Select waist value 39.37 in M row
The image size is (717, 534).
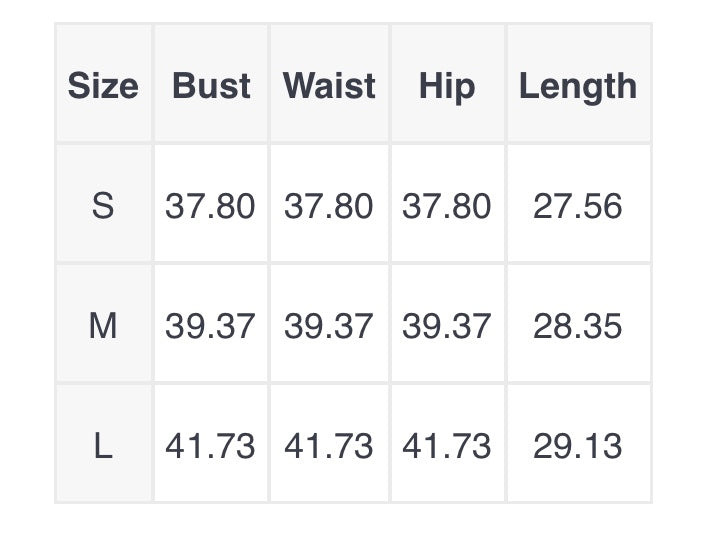tap(329, 326)
